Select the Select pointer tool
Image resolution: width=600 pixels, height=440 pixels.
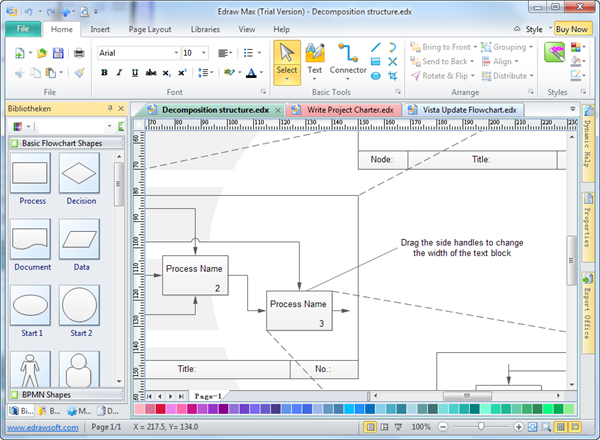tap(287, 58)
